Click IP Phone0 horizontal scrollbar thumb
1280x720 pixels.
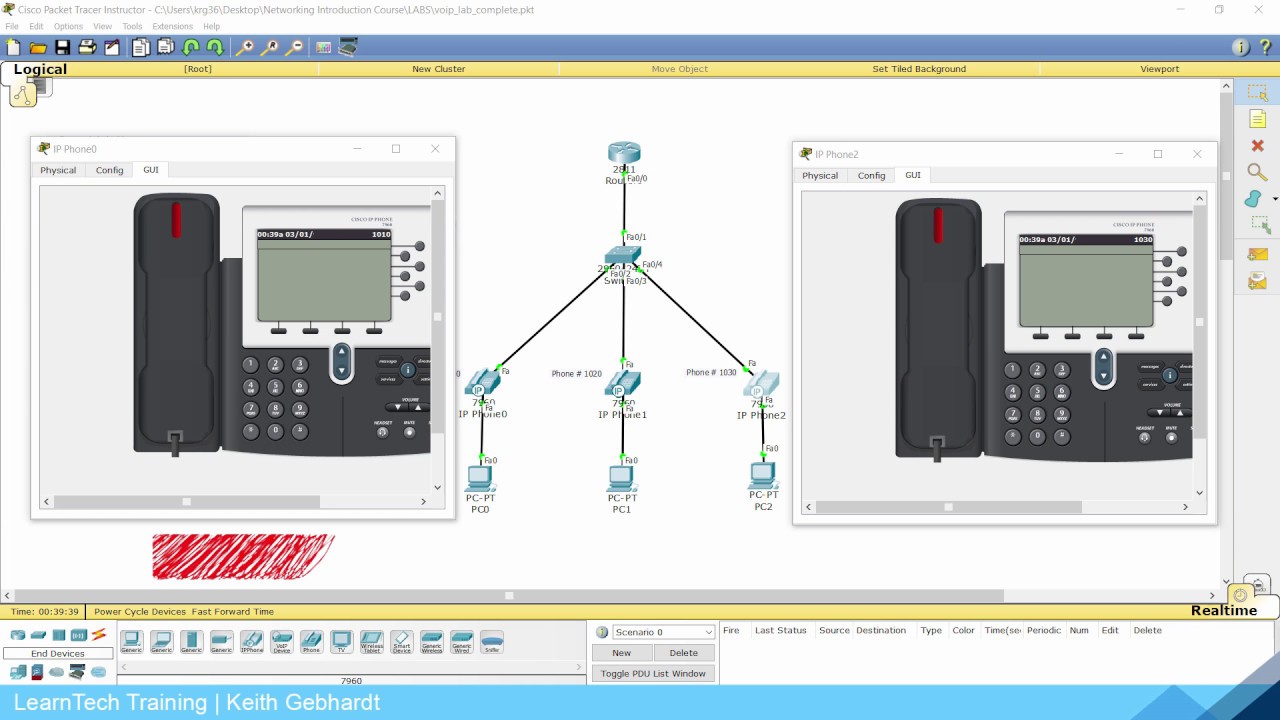pos(187,501)
